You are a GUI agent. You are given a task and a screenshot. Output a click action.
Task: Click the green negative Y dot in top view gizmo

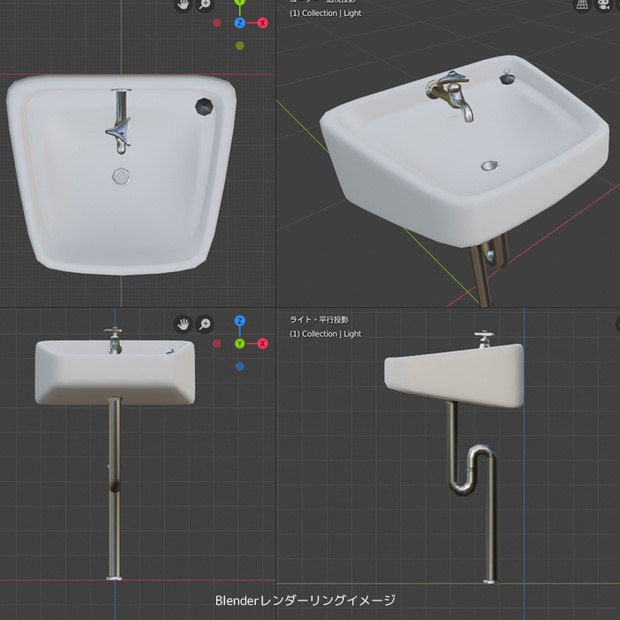[x=240, y=46]
